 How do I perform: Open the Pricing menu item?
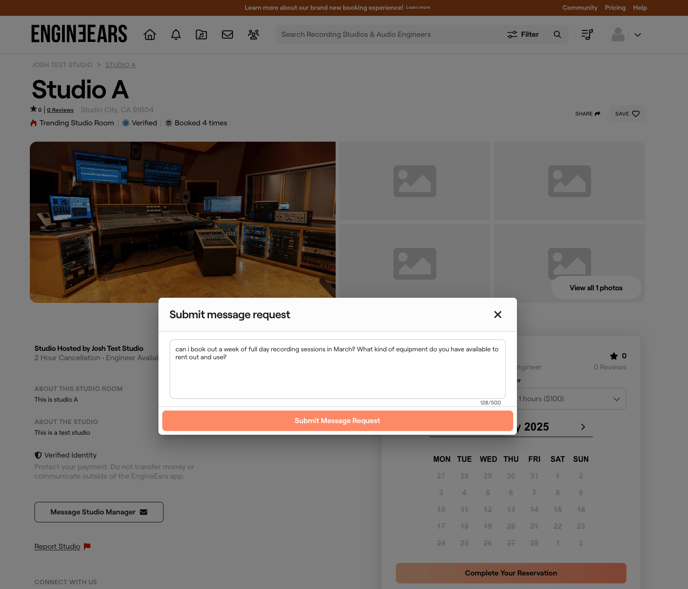click(615, 7)
